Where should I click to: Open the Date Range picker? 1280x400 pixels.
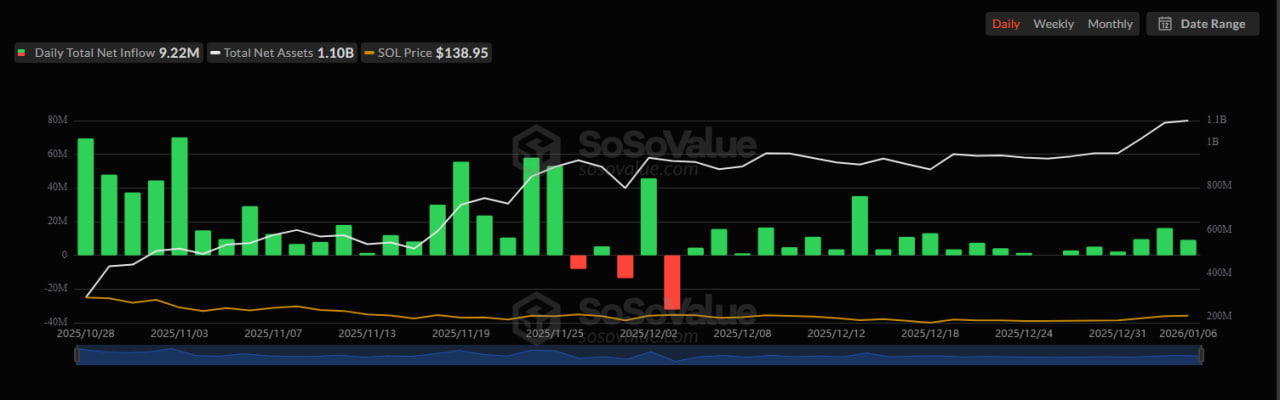click(1202, 24)
